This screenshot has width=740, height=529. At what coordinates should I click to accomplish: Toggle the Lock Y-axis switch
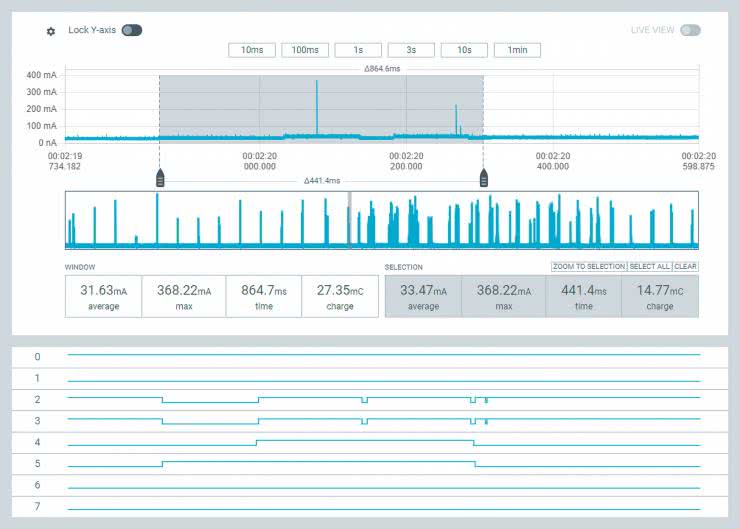click(132, 30)
